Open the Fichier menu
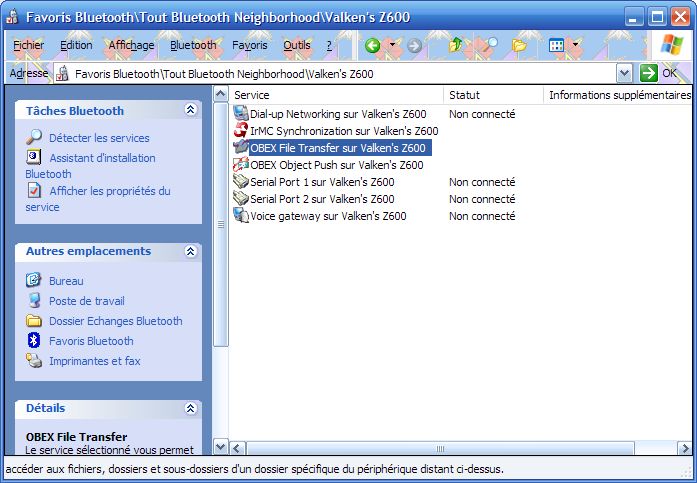 click(28, 45)
